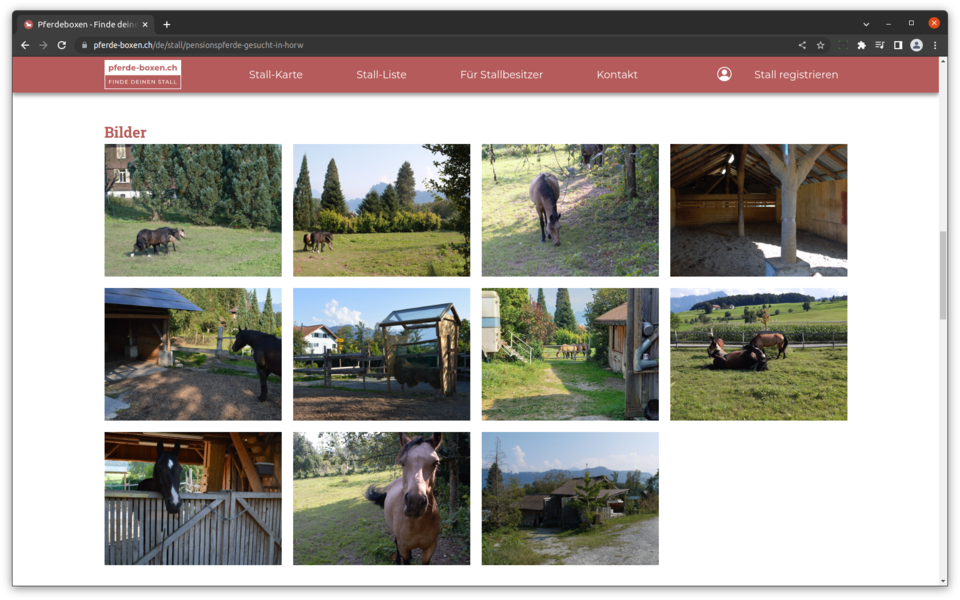Screen dimensions: 960x600
Task: Open photo of two horses near pine trees and house
Action: coord(193,210)
